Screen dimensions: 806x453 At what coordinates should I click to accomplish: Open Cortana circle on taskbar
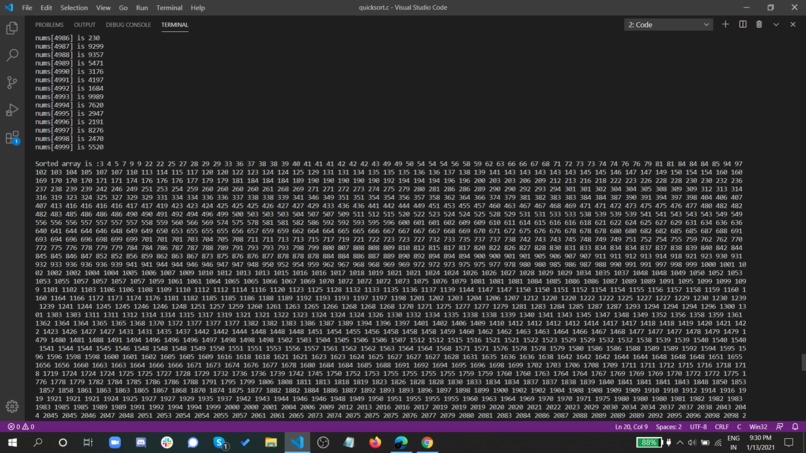63,442
